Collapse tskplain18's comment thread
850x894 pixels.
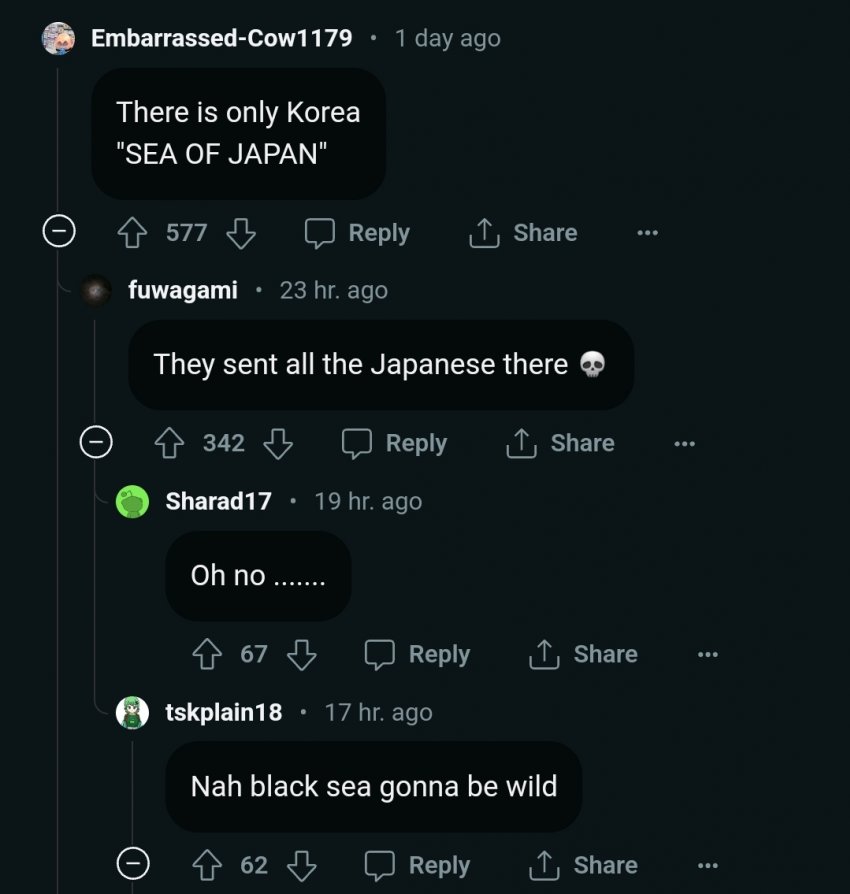tap(133, 863)
